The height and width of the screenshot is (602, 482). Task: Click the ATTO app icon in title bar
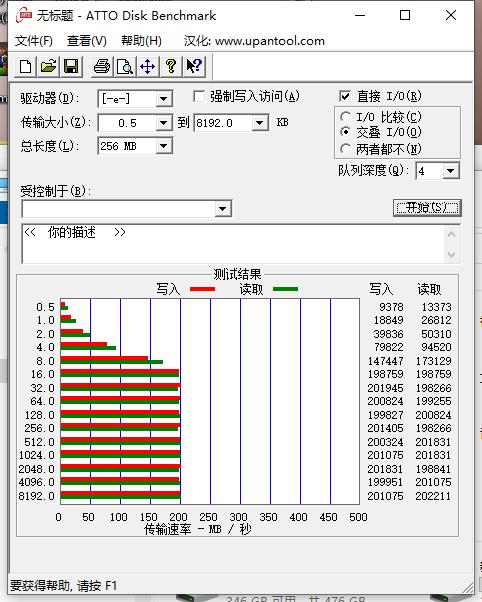[x=23, y=16]
